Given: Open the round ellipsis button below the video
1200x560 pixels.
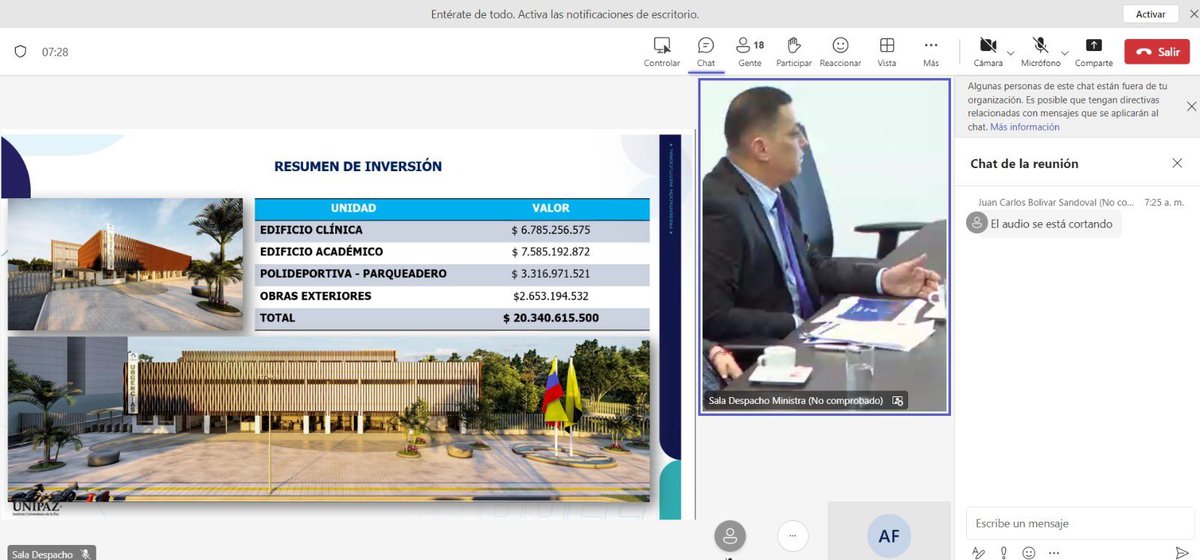Looking at the screenshot, I should point(792,536).
